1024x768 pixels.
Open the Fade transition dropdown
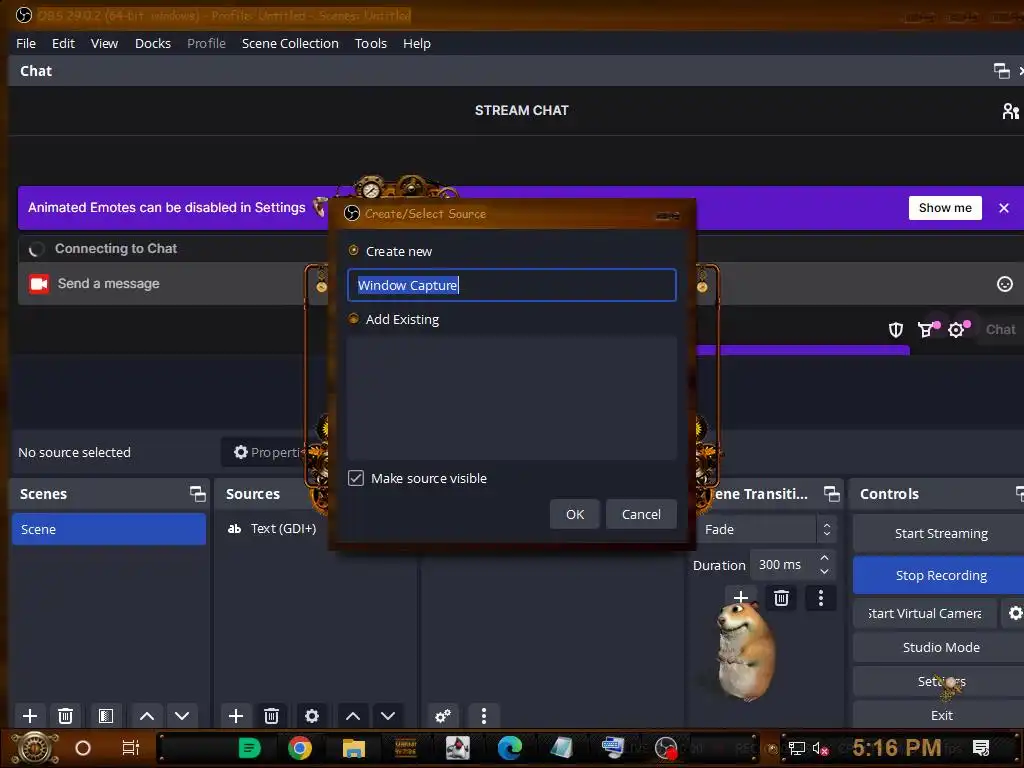coord(767,530)
